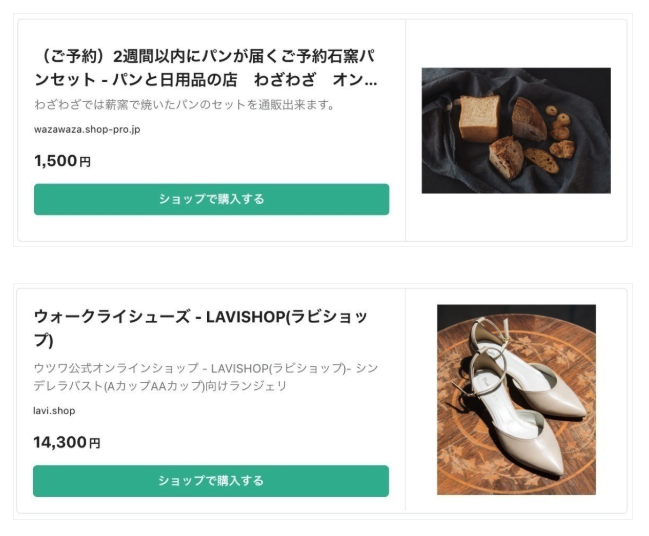This screenshot has height=536, width=649.
Task: Click the wood-fired bread description text
Action: [183, 105]
